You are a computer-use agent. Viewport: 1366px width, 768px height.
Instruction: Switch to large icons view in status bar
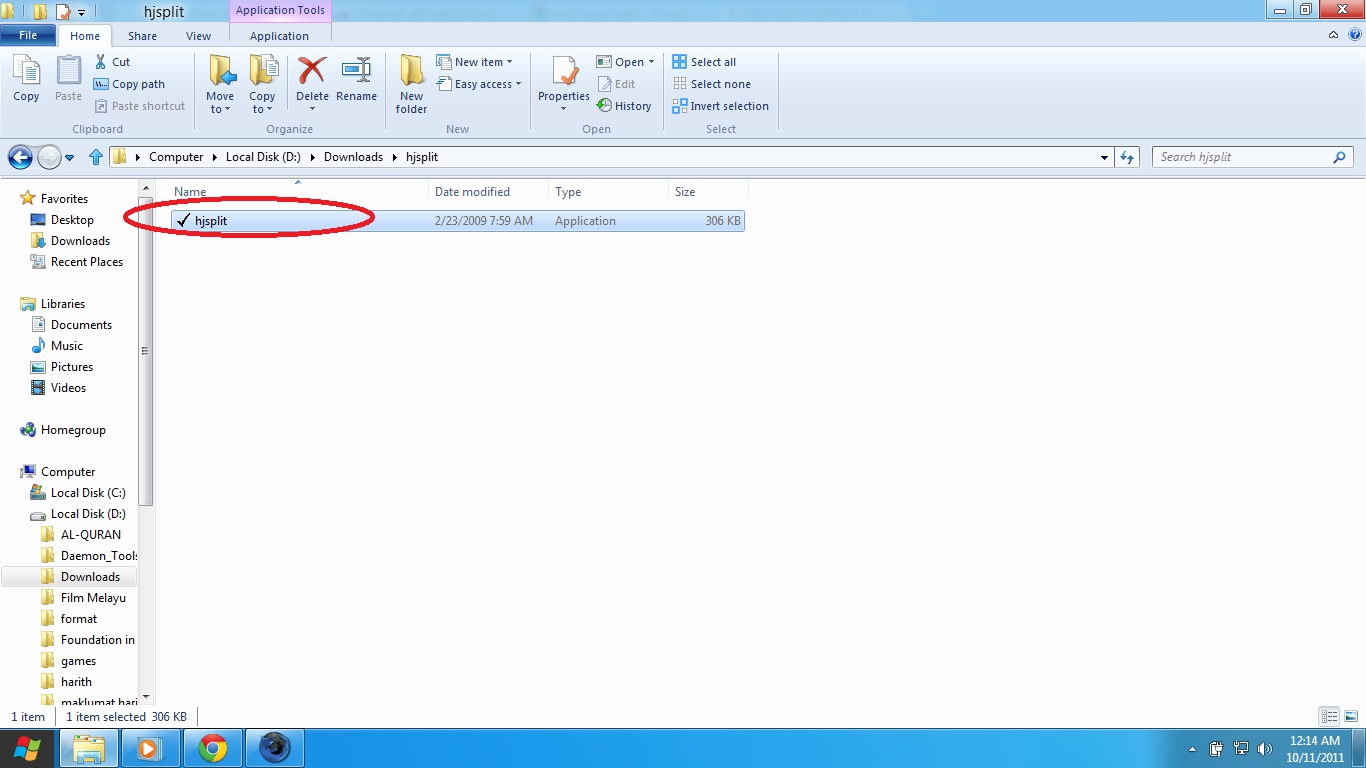(x=1349, y=716)
